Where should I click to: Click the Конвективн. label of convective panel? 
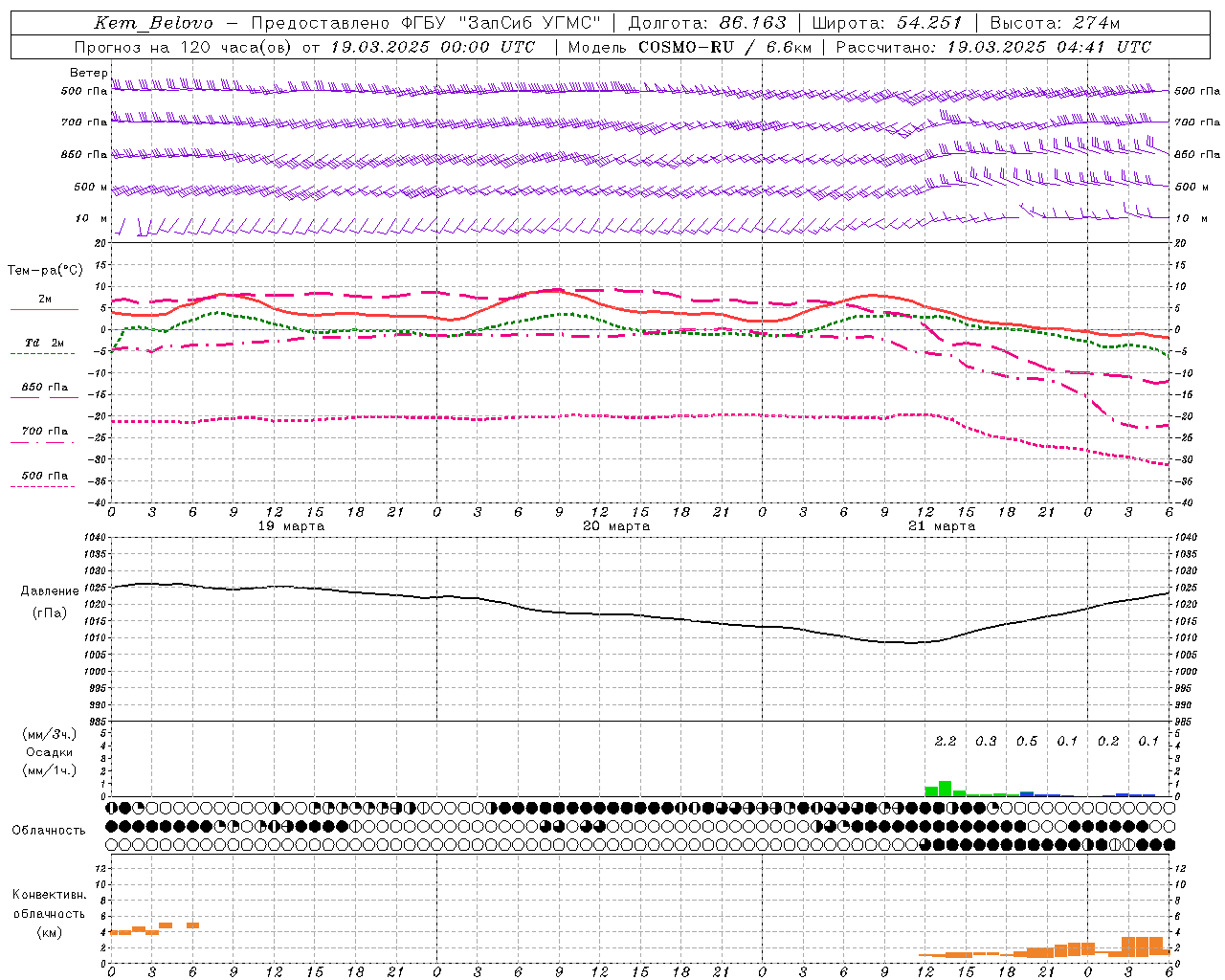click(x=50, y=895)
